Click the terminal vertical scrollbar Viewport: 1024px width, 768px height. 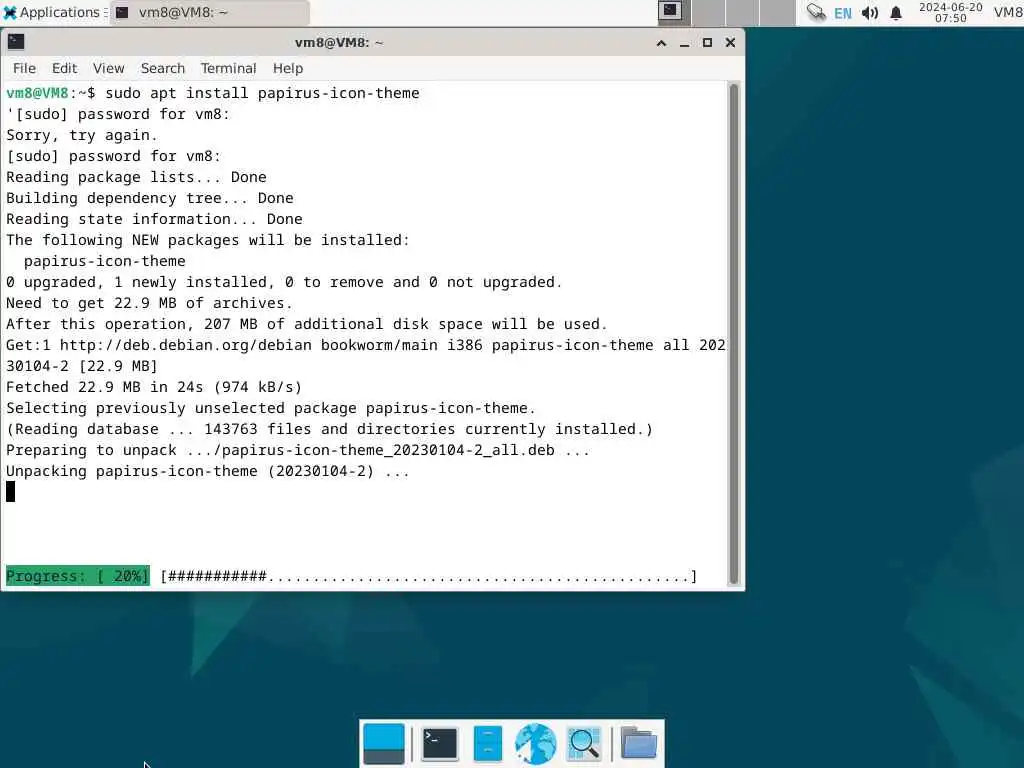pos(734,334)
